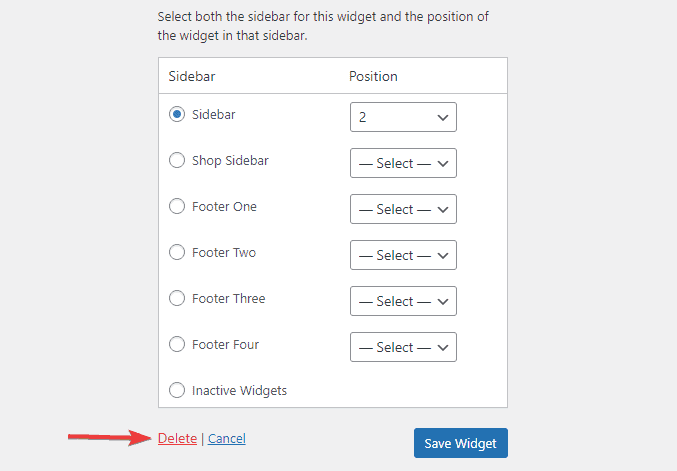Select the Inactive Widgets radio button

tap(177, 390)
